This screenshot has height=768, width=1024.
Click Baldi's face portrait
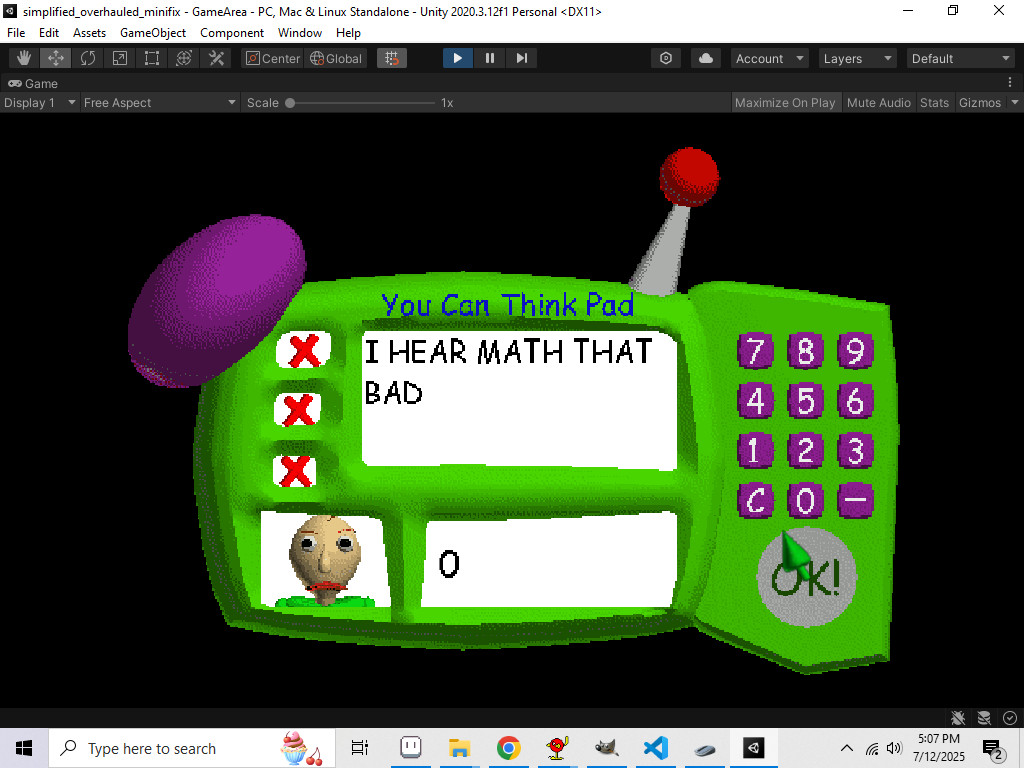pos(325,560)
